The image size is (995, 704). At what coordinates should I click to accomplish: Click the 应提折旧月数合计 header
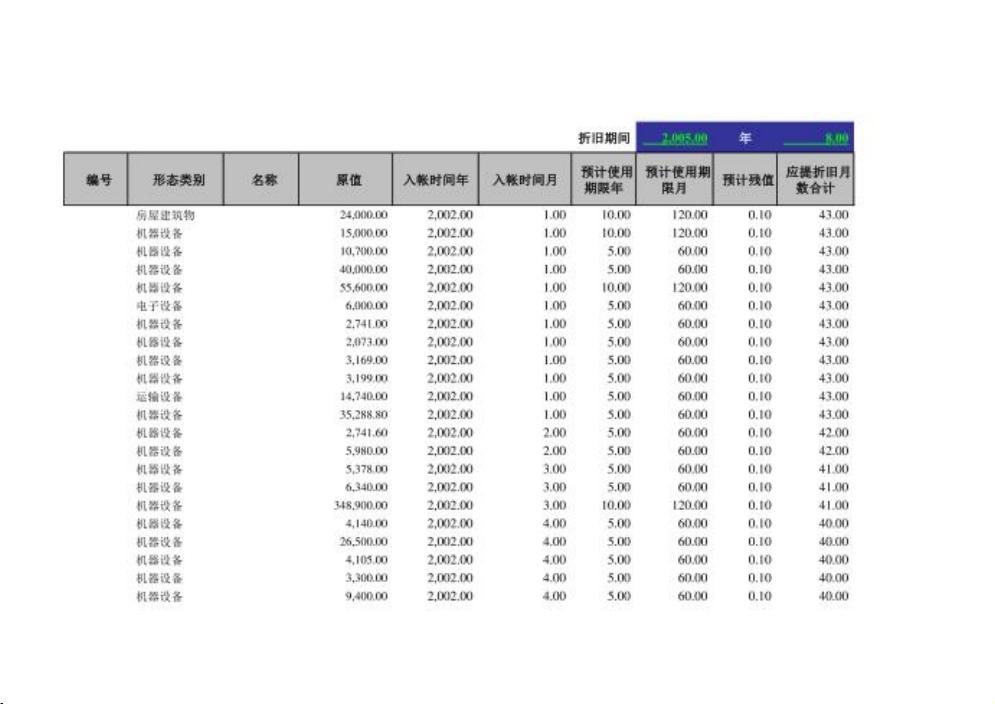tap(818, 179)
